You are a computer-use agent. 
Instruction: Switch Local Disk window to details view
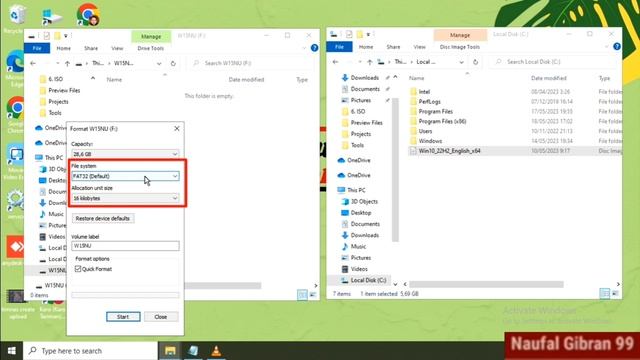point(604,293)
